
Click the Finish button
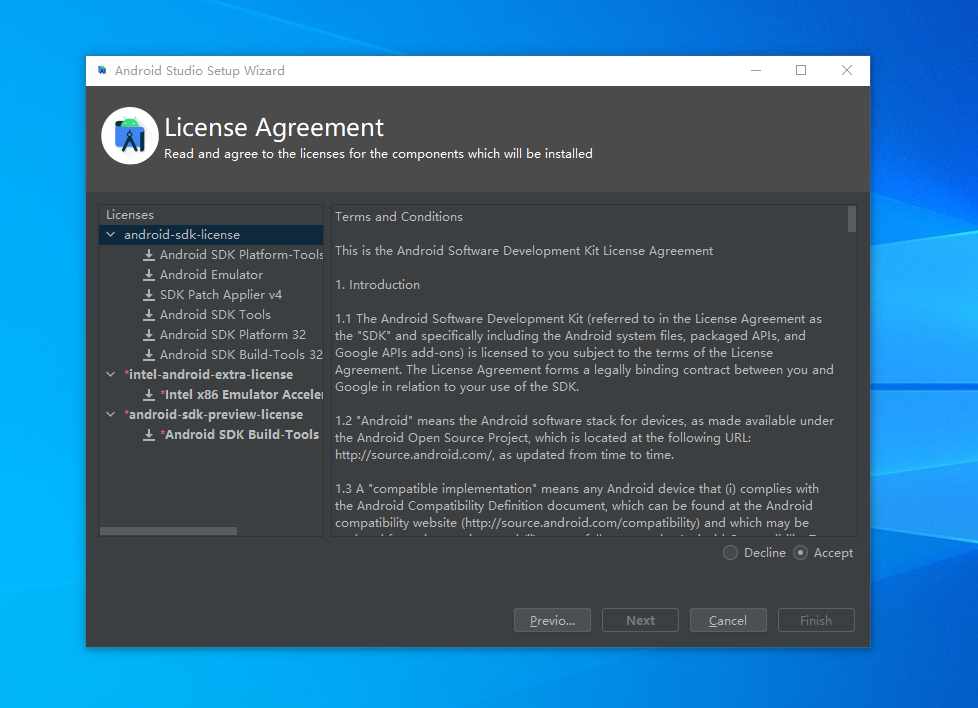pos(816,620)
